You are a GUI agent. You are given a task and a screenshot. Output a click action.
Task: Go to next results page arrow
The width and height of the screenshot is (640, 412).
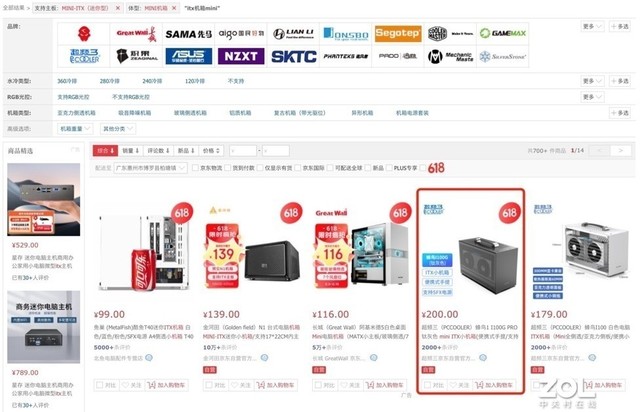(620, 151)
